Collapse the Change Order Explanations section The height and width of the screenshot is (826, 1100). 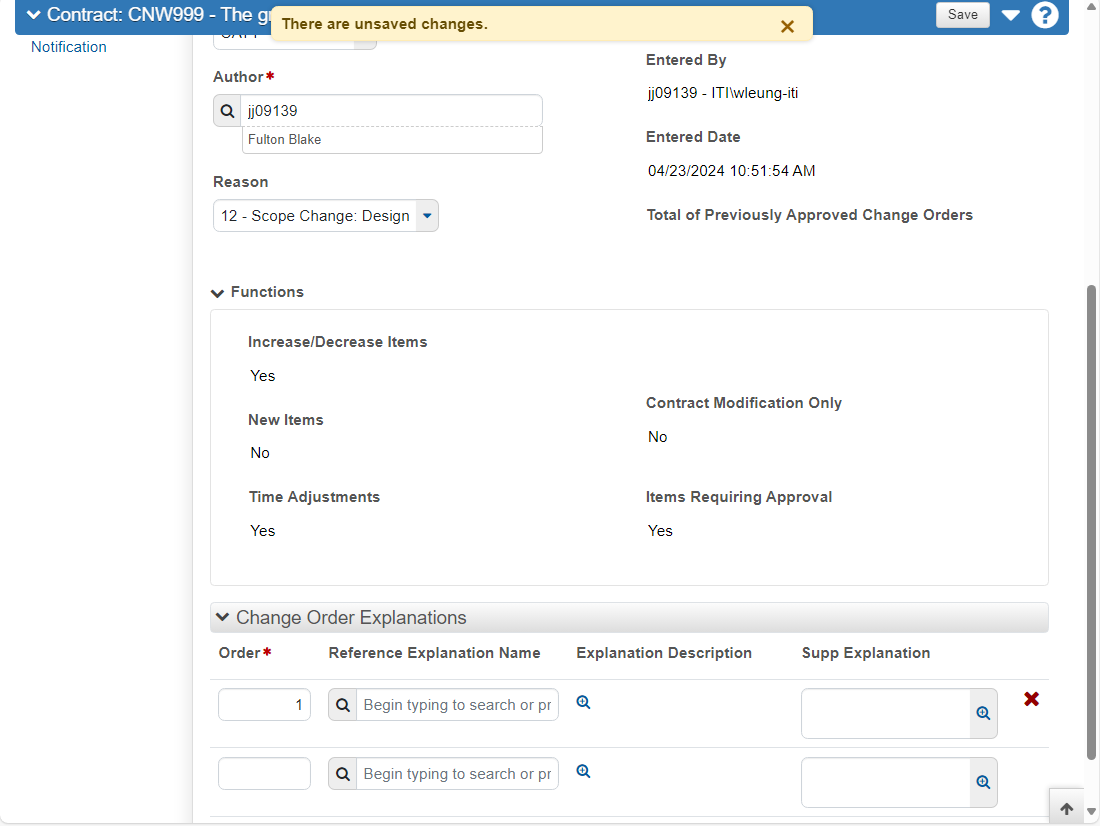tap(222, 618)
